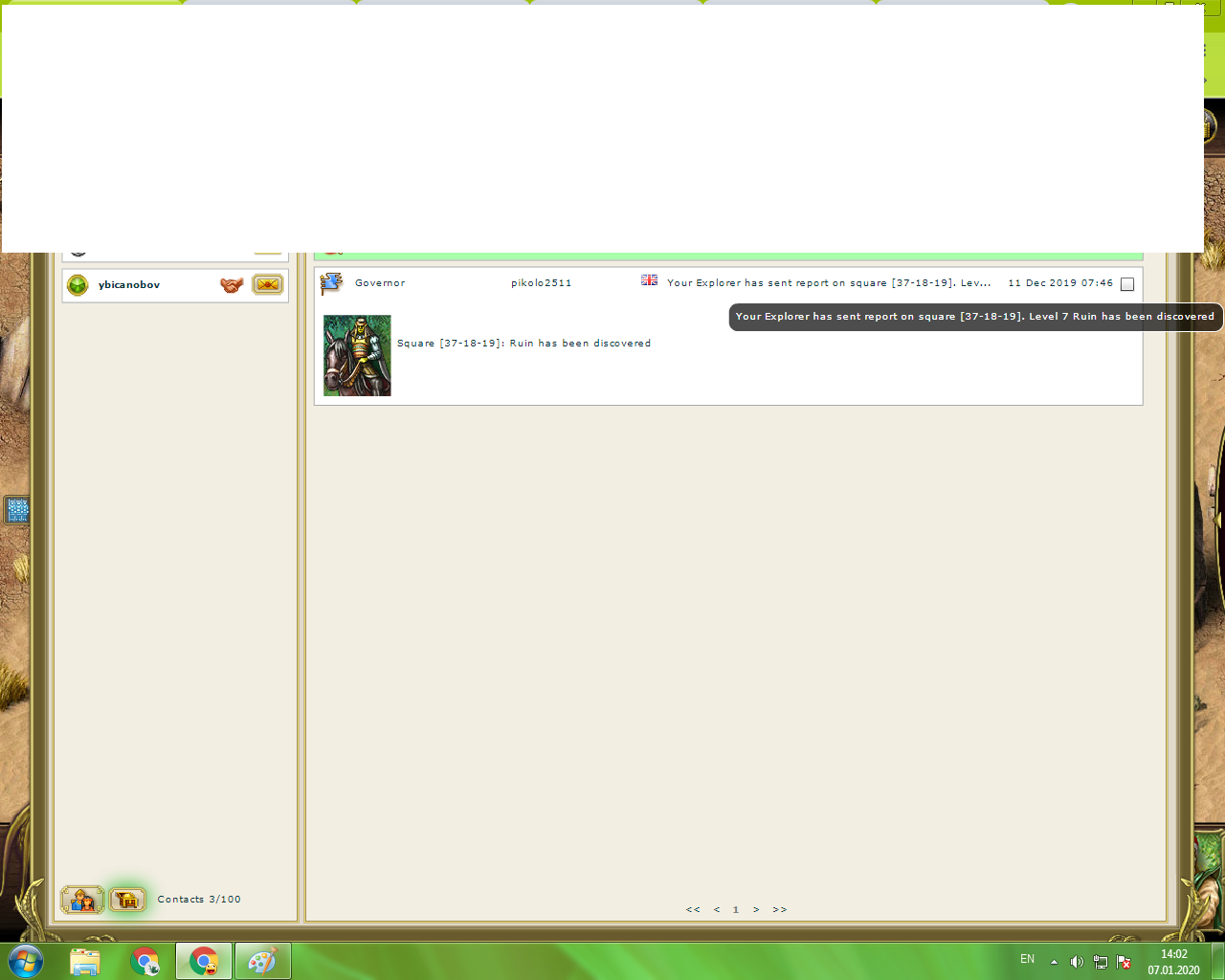Image resolution: width=1225 pixels, height=980 pixels.
Task: Go to the previous page with <
Action: pos(717,910)
